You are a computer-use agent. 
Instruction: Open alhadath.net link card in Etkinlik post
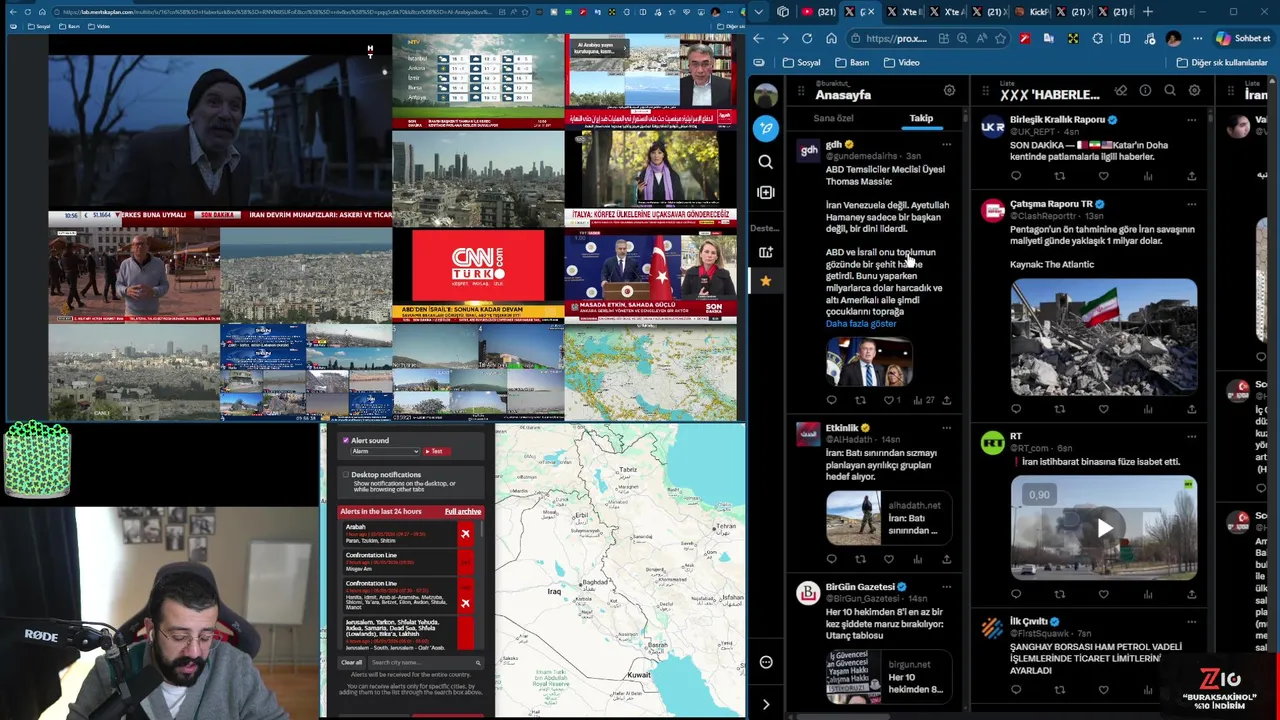(x=887, y=518)
